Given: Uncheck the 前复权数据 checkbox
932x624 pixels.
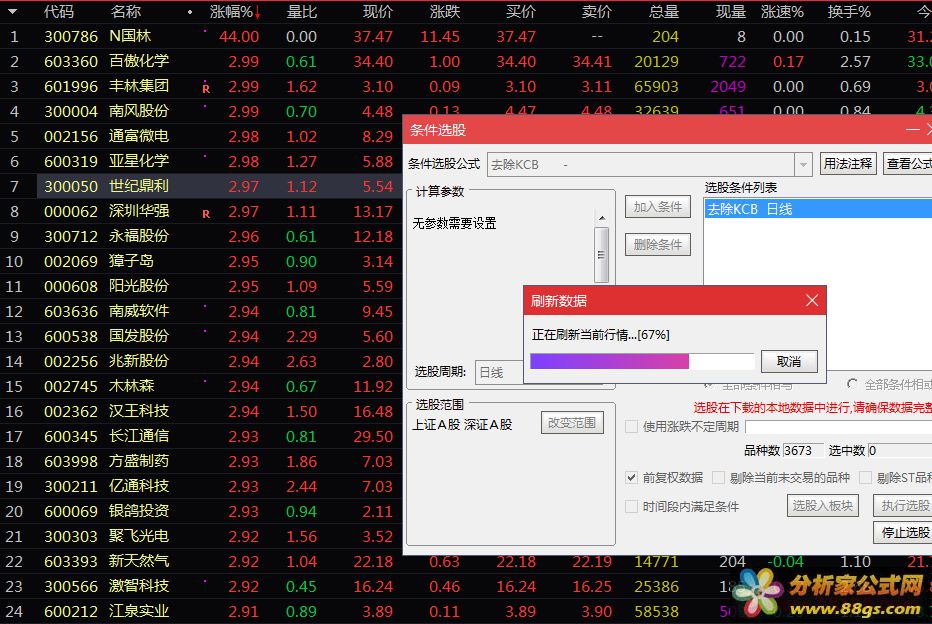Looking at the screenshot, I should 631,477.
